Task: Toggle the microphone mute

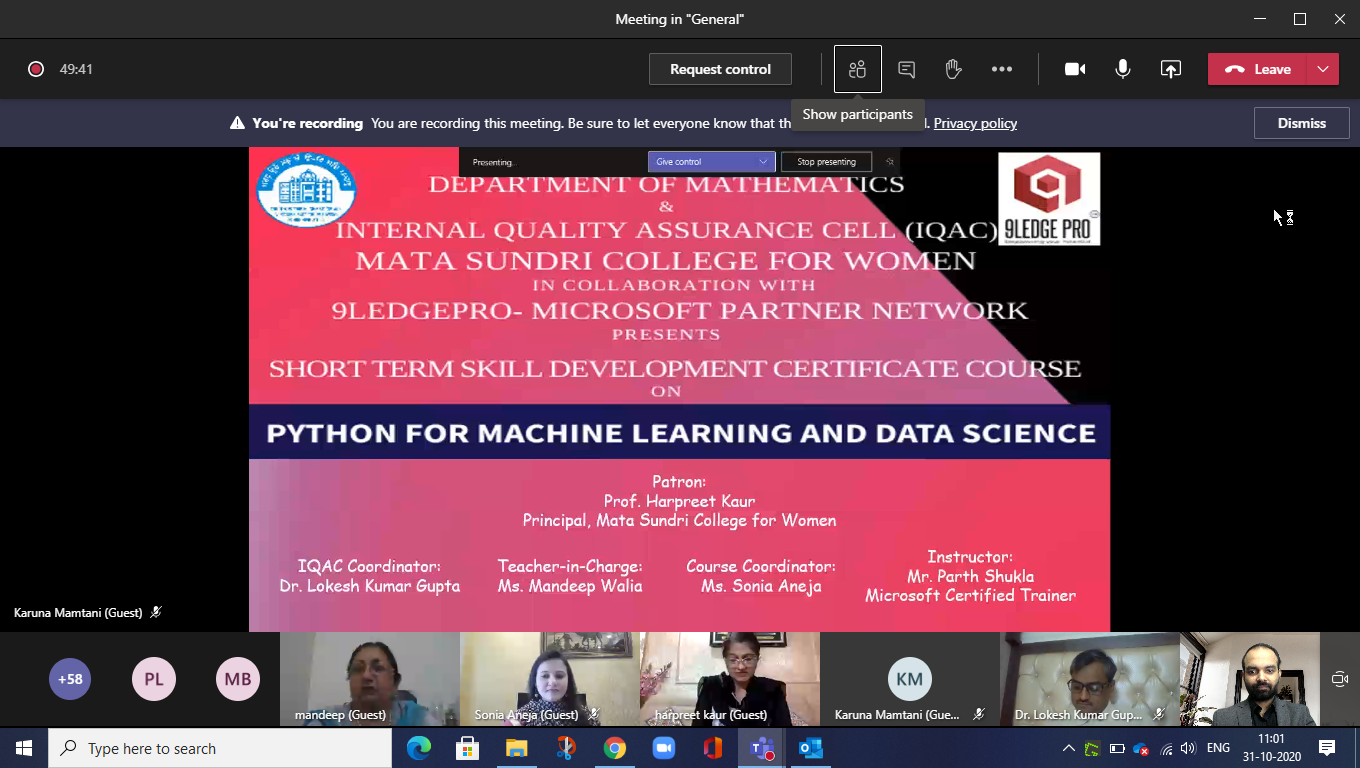Action: [x=1123, y=69]
